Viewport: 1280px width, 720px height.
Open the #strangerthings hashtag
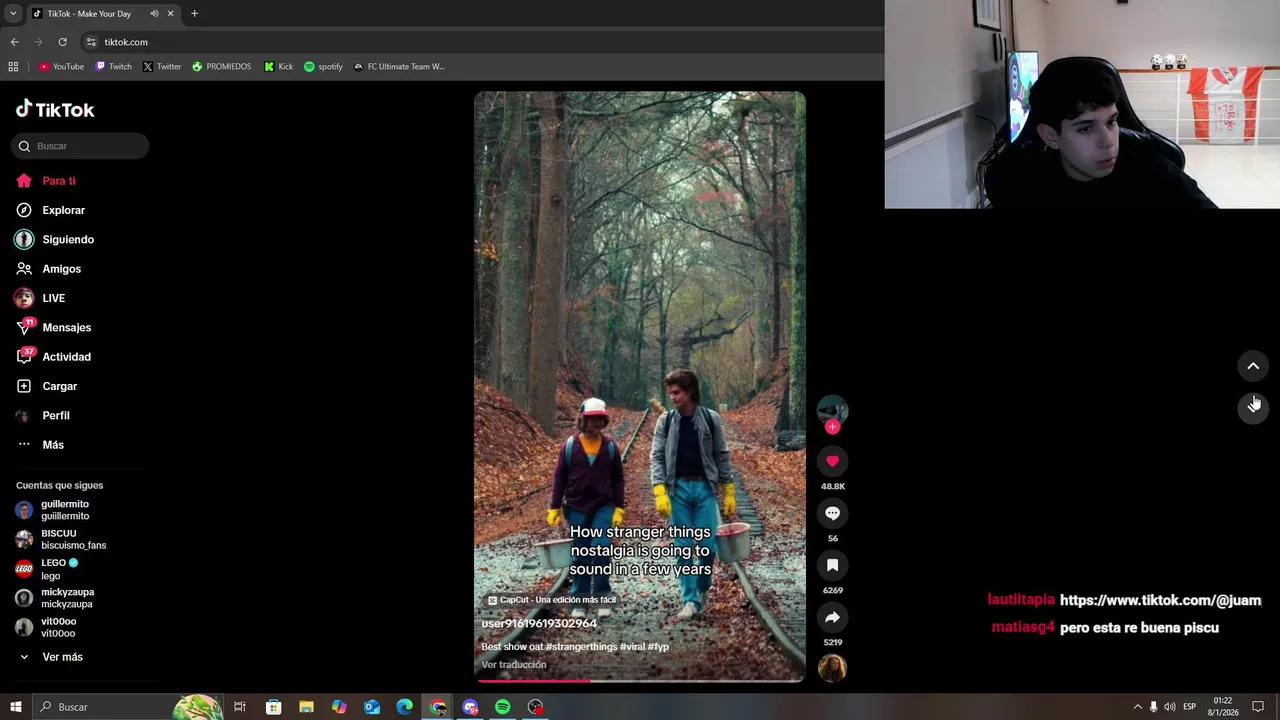(581, 647)
